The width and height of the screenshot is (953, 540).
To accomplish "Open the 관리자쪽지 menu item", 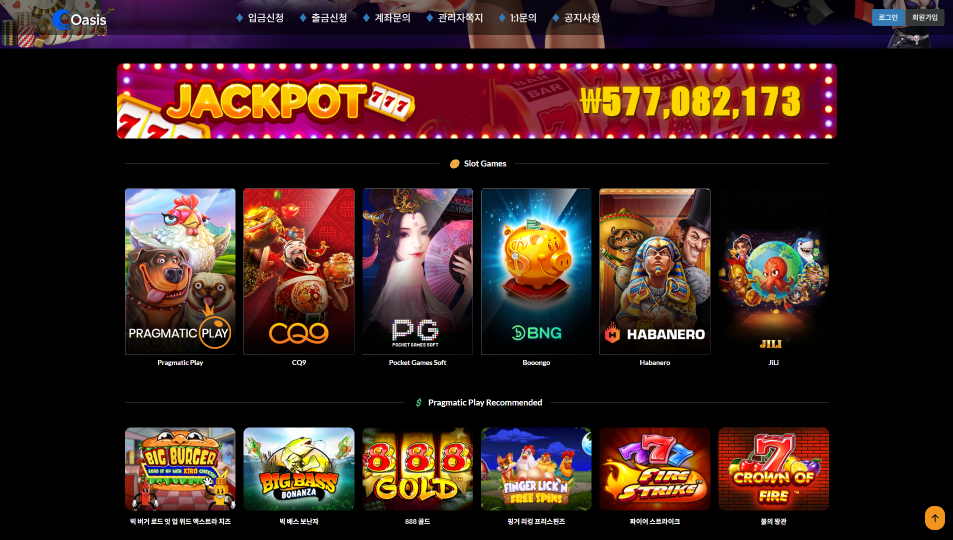I will click(455, 18).
